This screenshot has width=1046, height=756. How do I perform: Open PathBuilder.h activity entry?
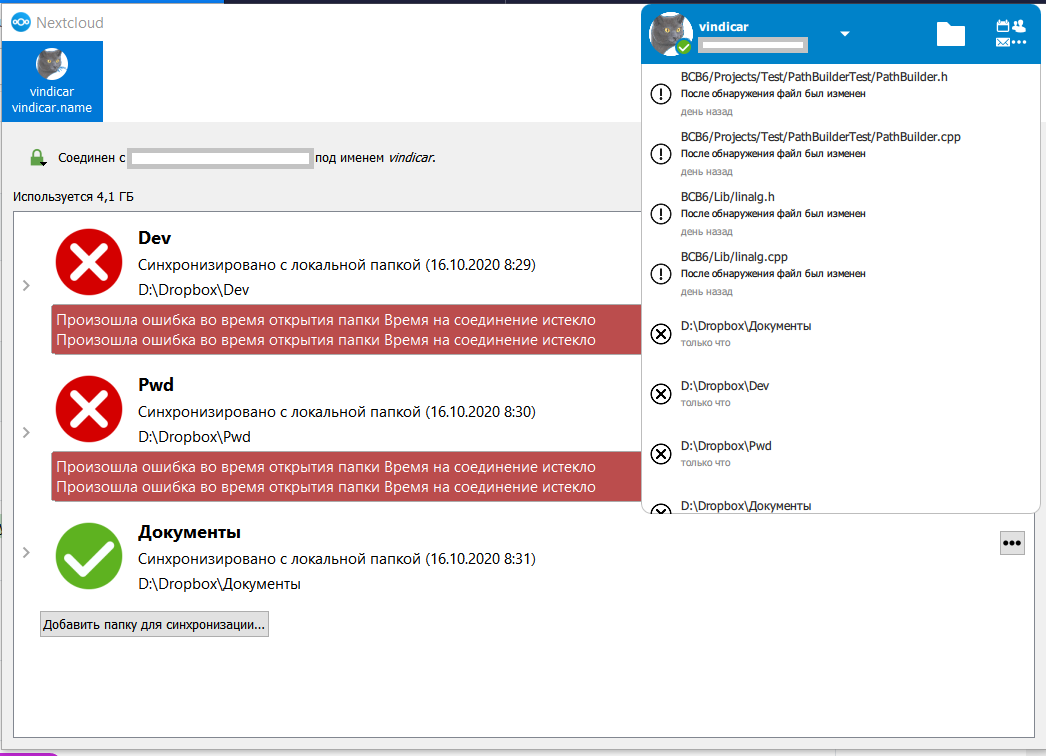click(841, 93)
